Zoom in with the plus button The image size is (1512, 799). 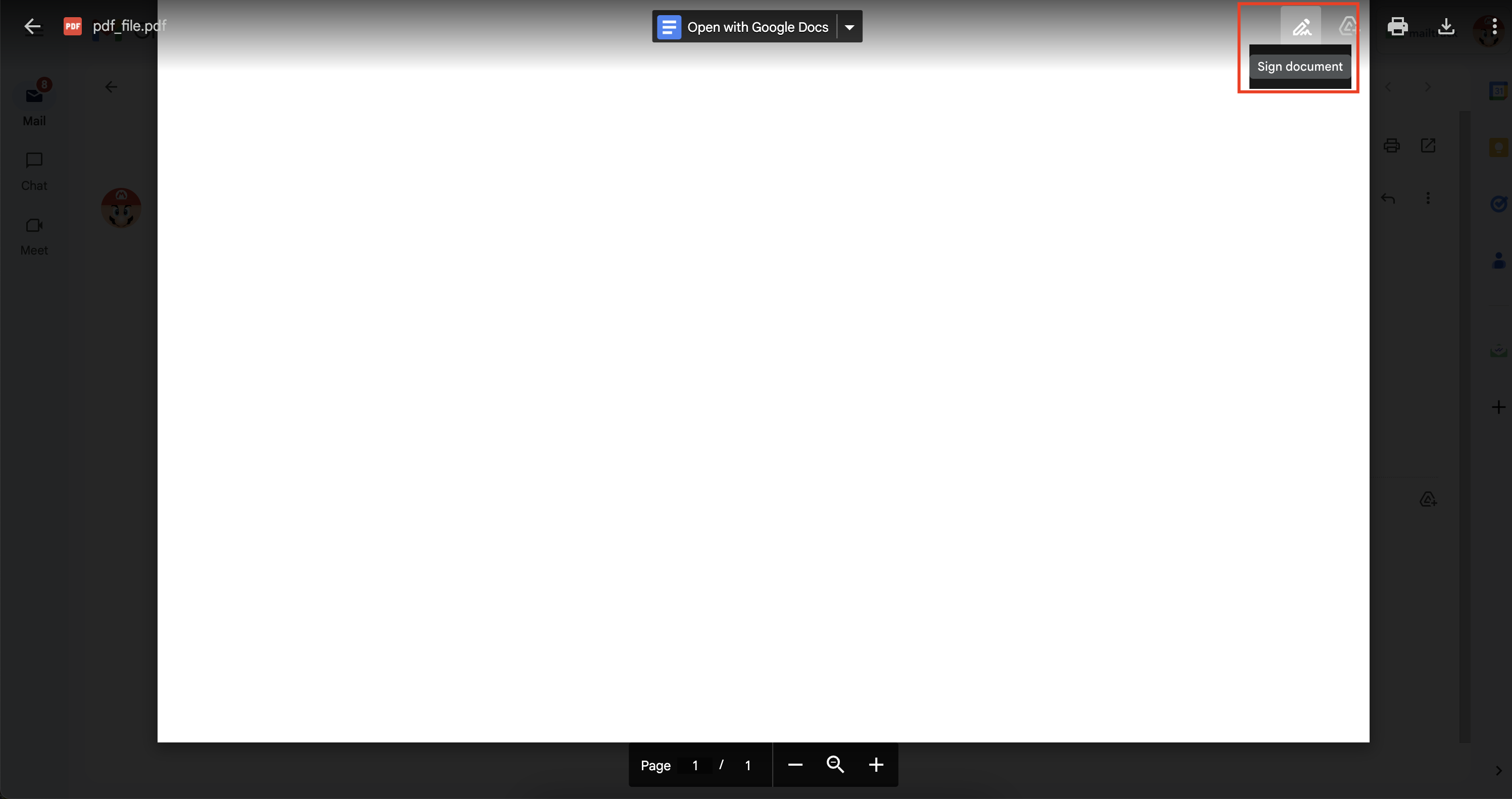click(876, 764)
